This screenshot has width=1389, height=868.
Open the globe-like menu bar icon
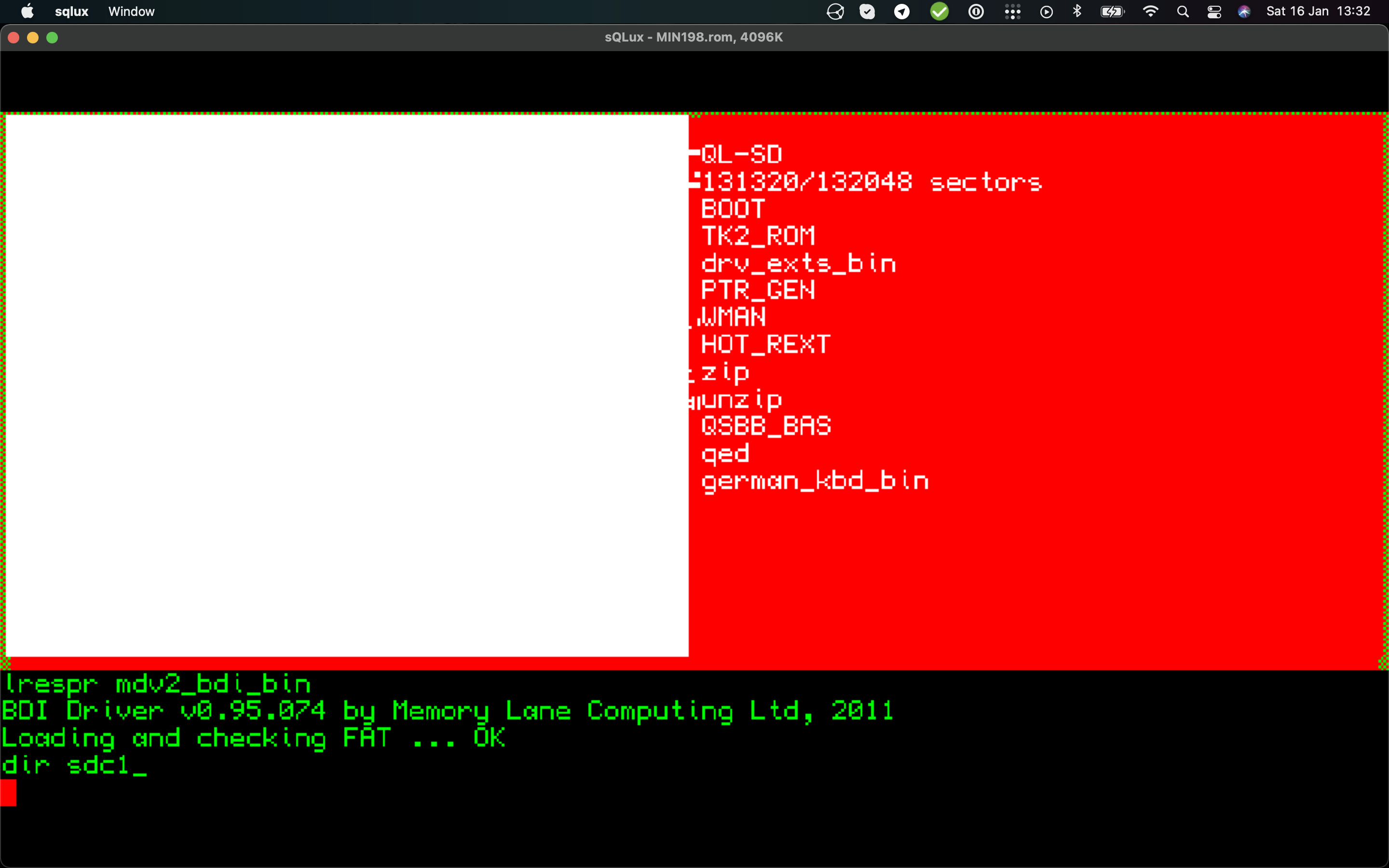click(x=835, y=12)
